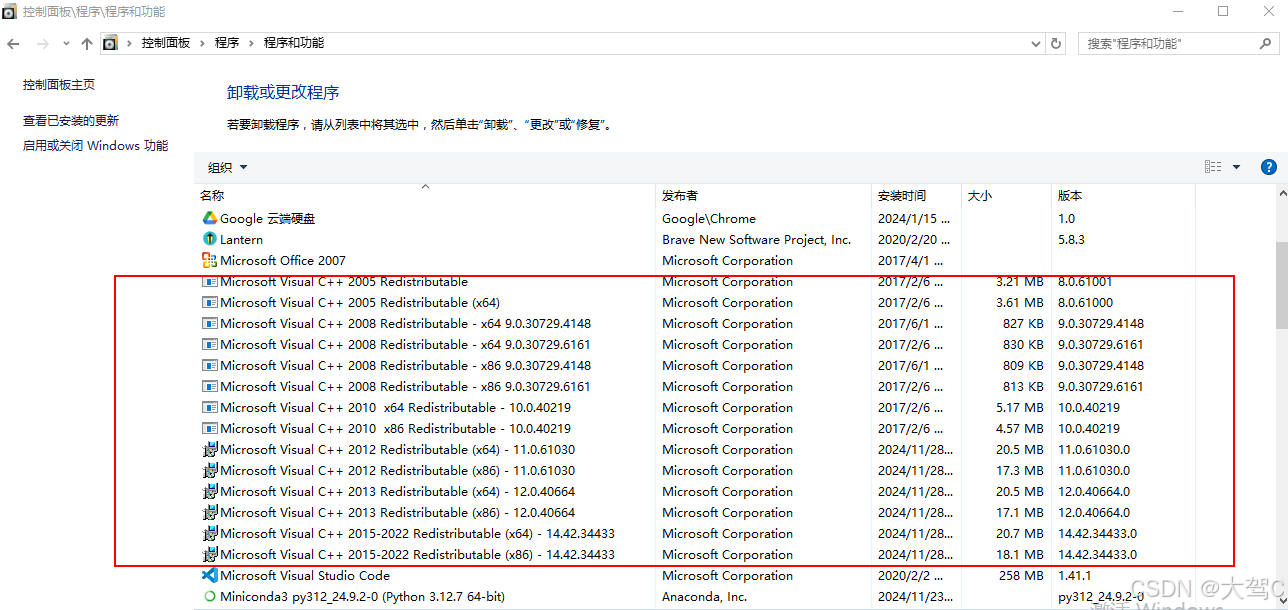Click the 258 MB size cell
Image resolution: width=1288 pixels, height=610 pixels.
tap(1019, 575)
